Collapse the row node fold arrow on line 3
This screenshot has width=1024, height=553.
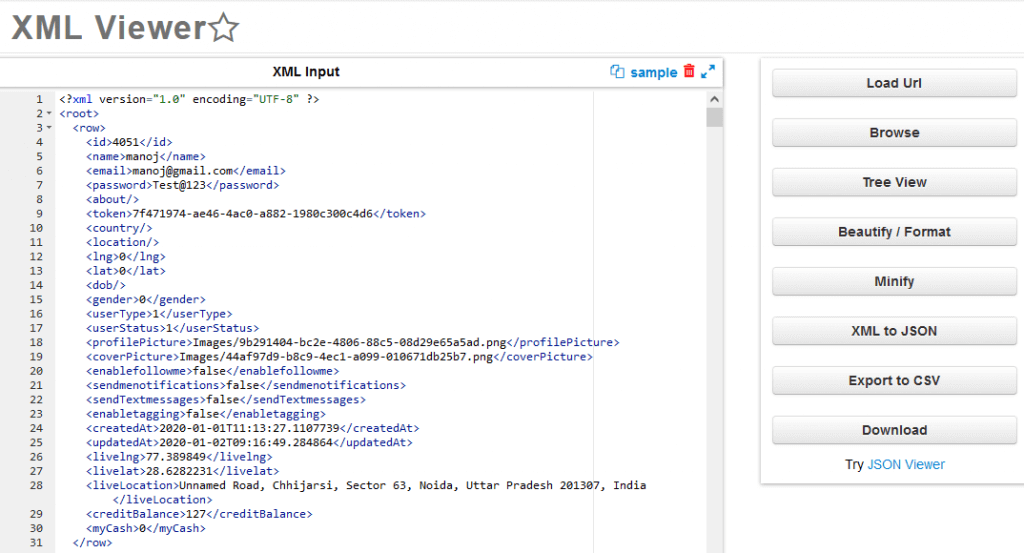pyautogui.click(x=49, y=128)
